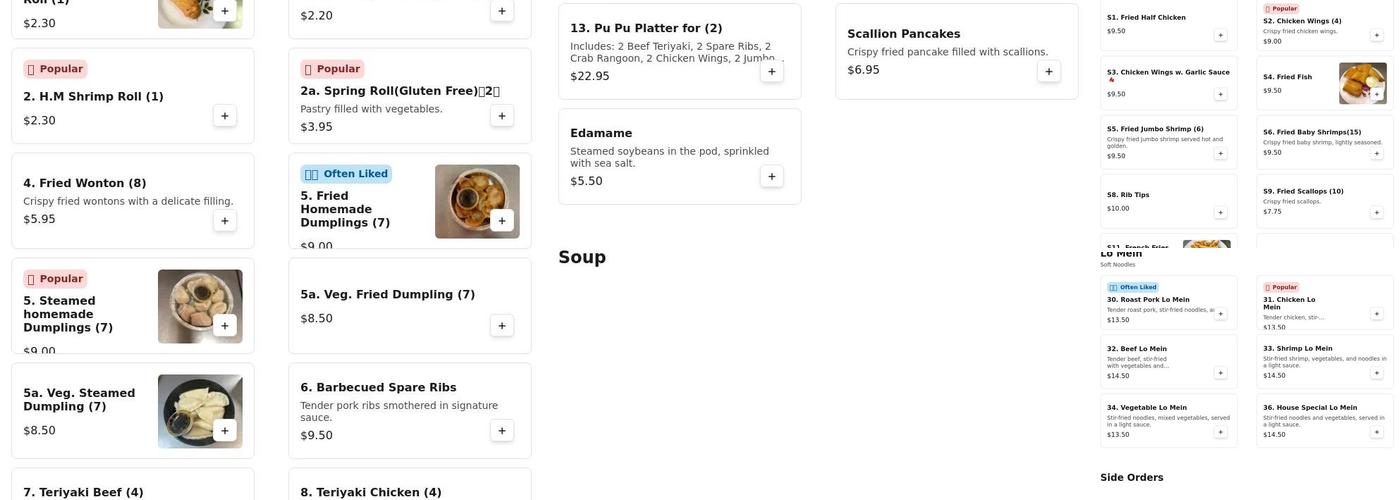The height and width of the screenshot is (500, 1400).
Task: Open the 7. Teriyaki Beef (4) item
Action: pyautogui.click(x=84, y=492)
